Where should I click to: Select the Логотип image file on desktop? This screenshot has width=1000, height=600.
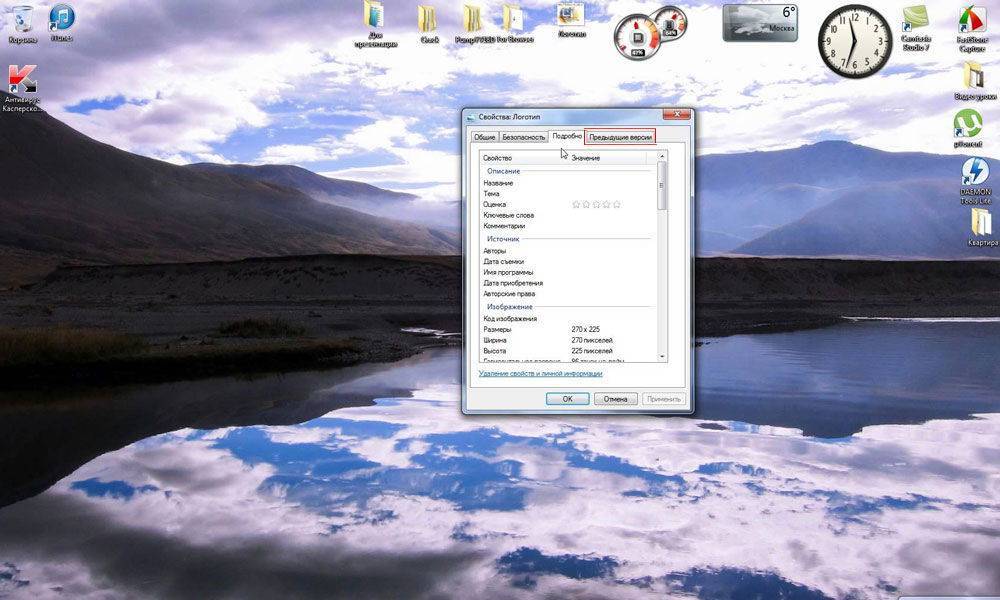click(x=571, y=18)
